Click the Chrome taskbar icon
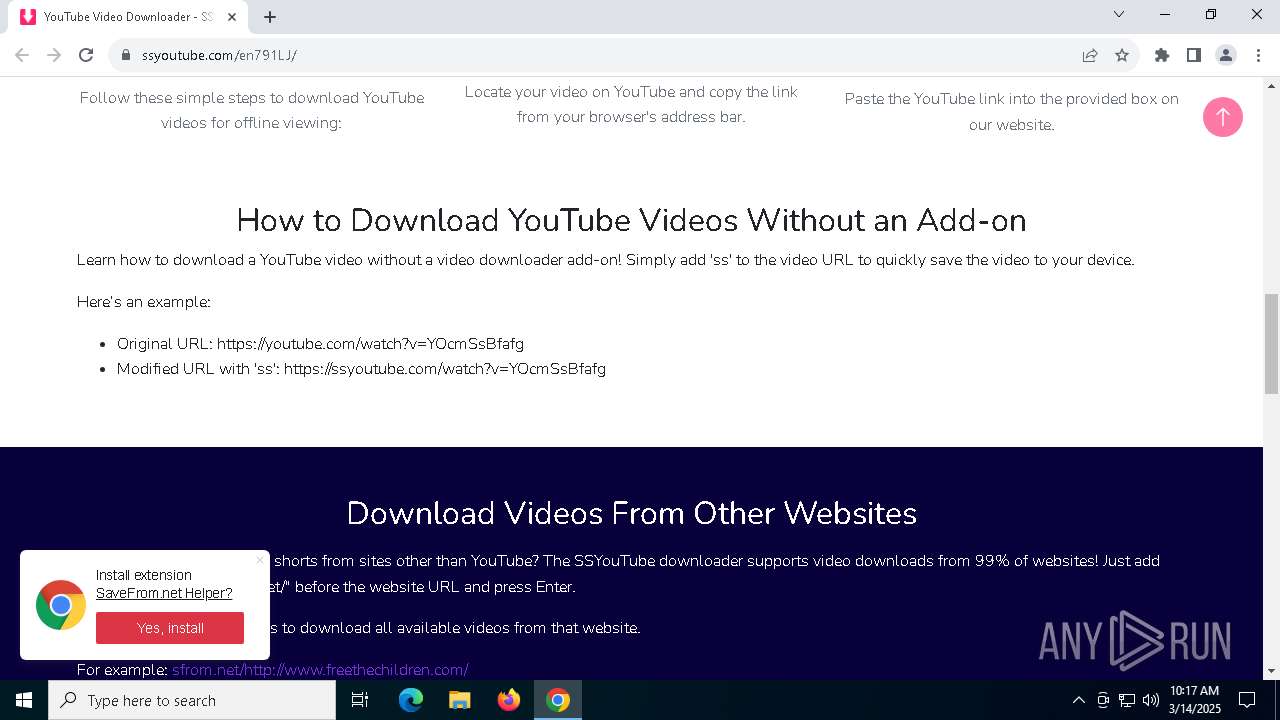This screenshot has width=1280, height=720. pos(558,700)
